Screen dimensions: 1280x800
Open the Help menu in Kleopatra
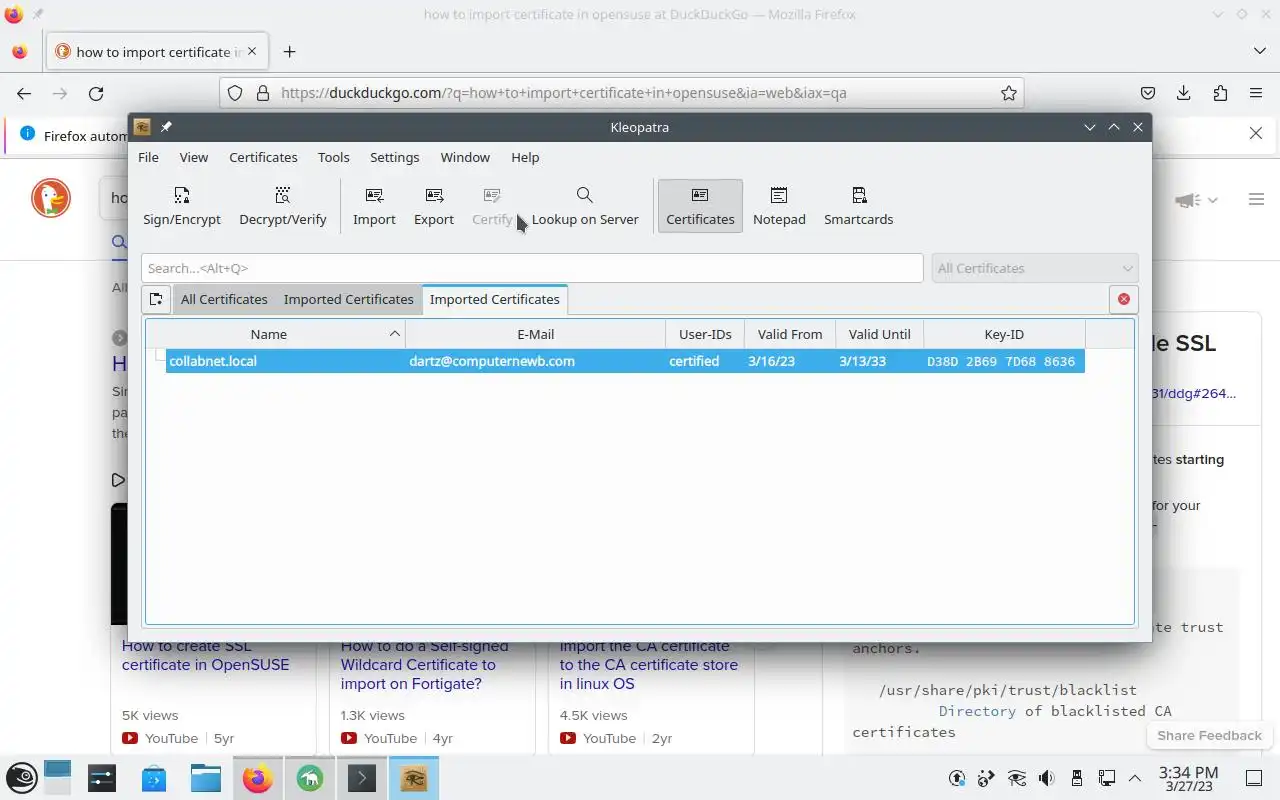[x=525, y=157]
